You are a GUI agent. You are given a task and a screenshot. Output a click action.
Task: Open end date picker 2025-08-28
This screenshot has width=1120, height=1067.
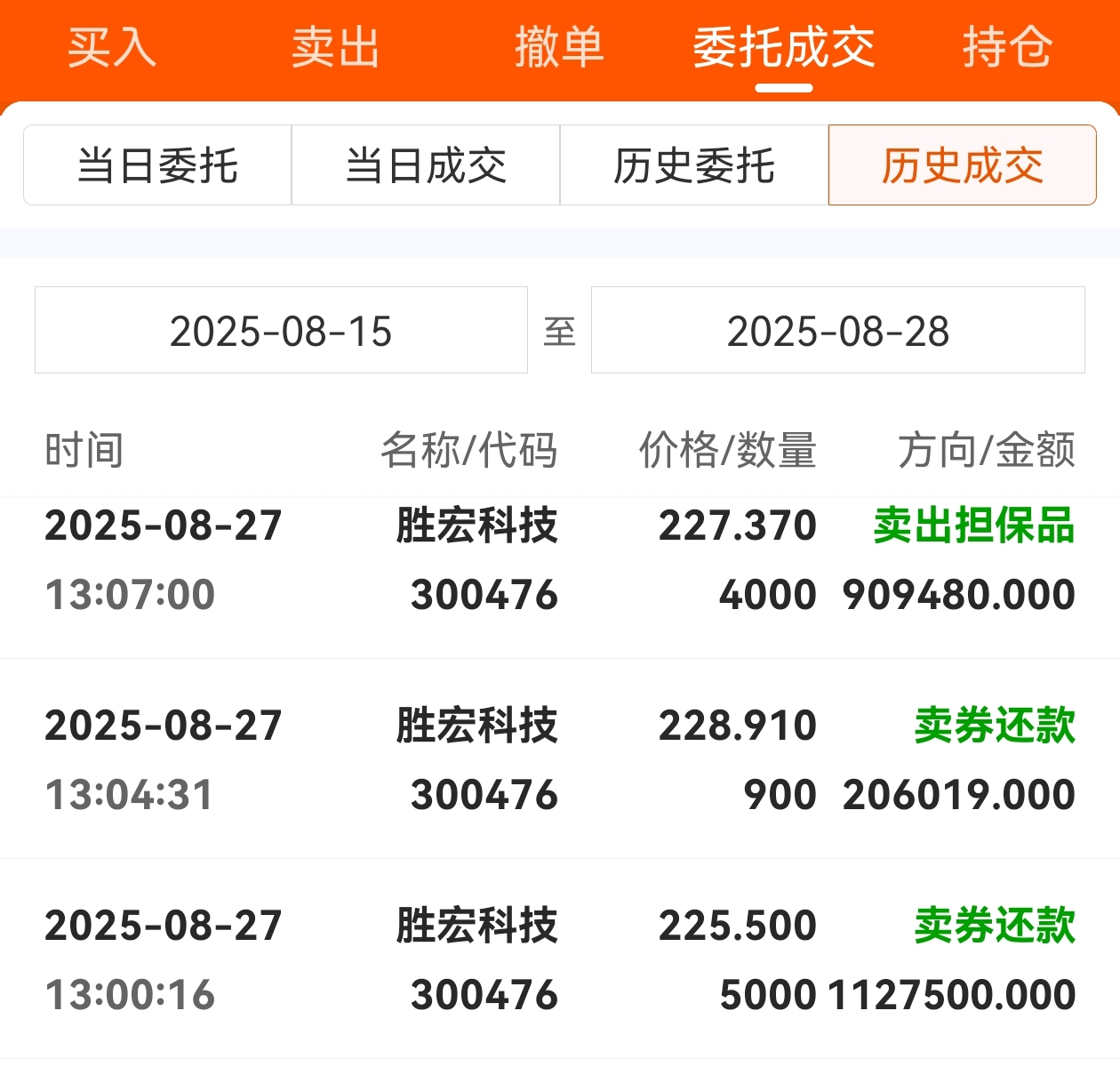click(838, 330)
